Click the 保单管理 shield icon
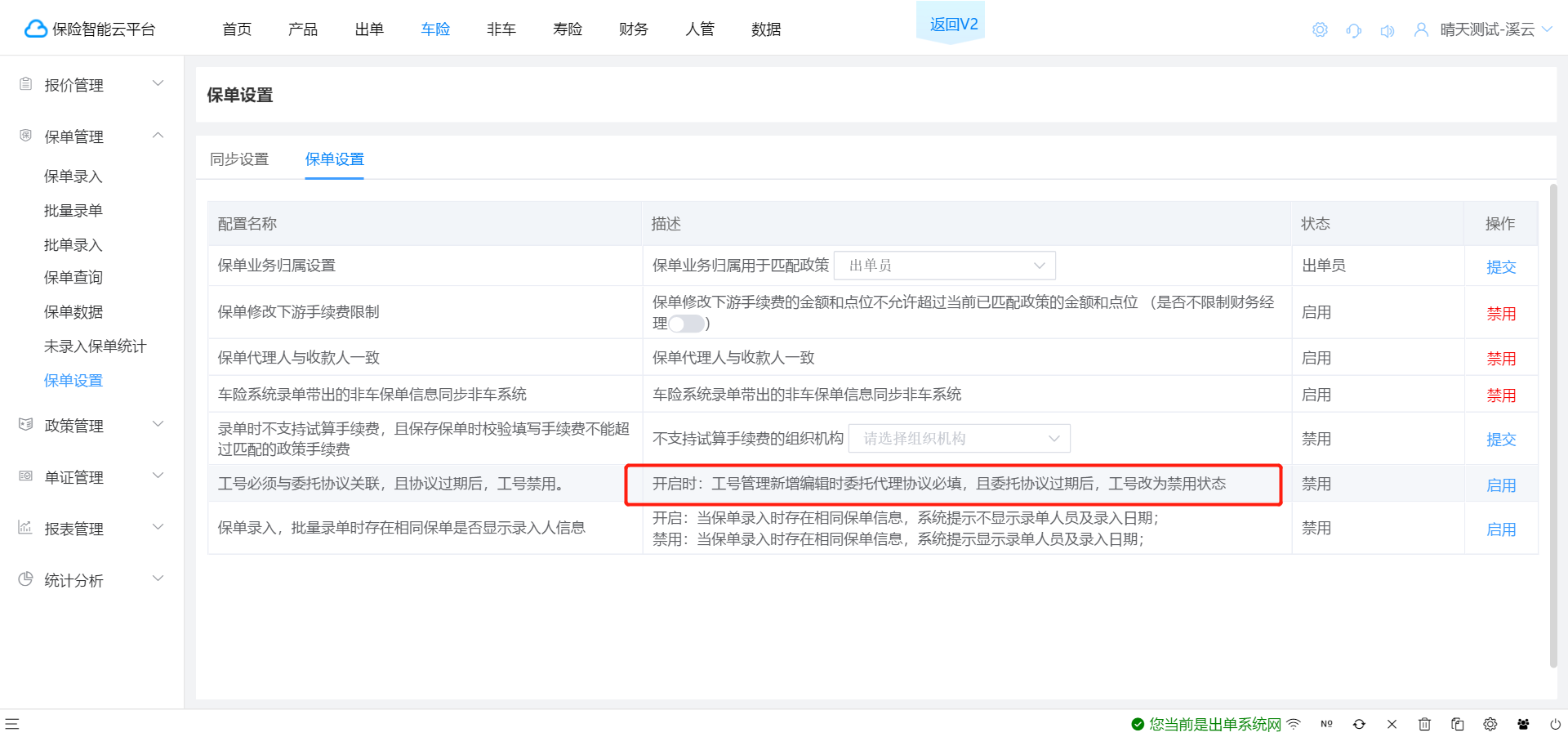The height and width of the screenshot is (737, 1568). coord(26,136)
